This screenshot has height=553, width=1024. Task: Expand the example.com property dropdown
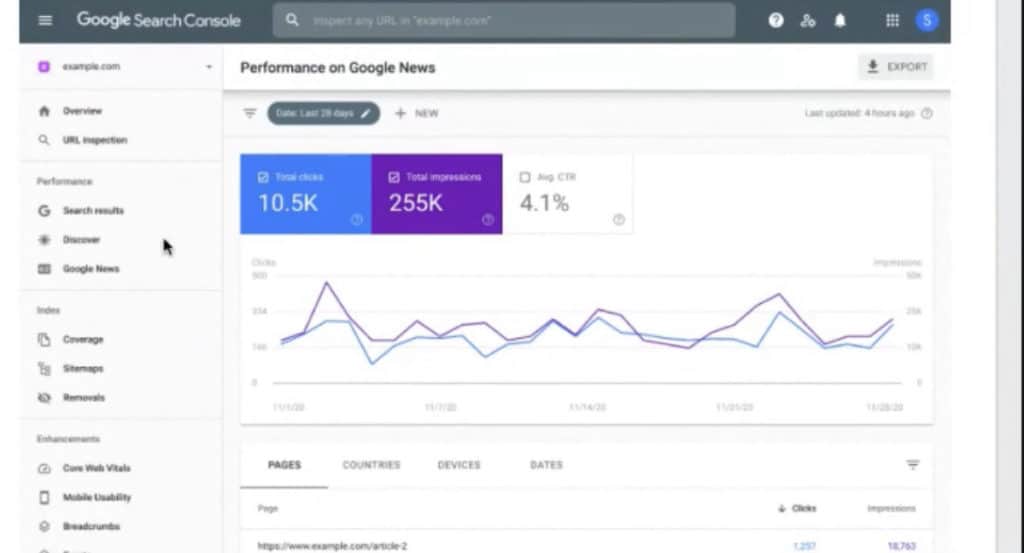pos(209,67)
